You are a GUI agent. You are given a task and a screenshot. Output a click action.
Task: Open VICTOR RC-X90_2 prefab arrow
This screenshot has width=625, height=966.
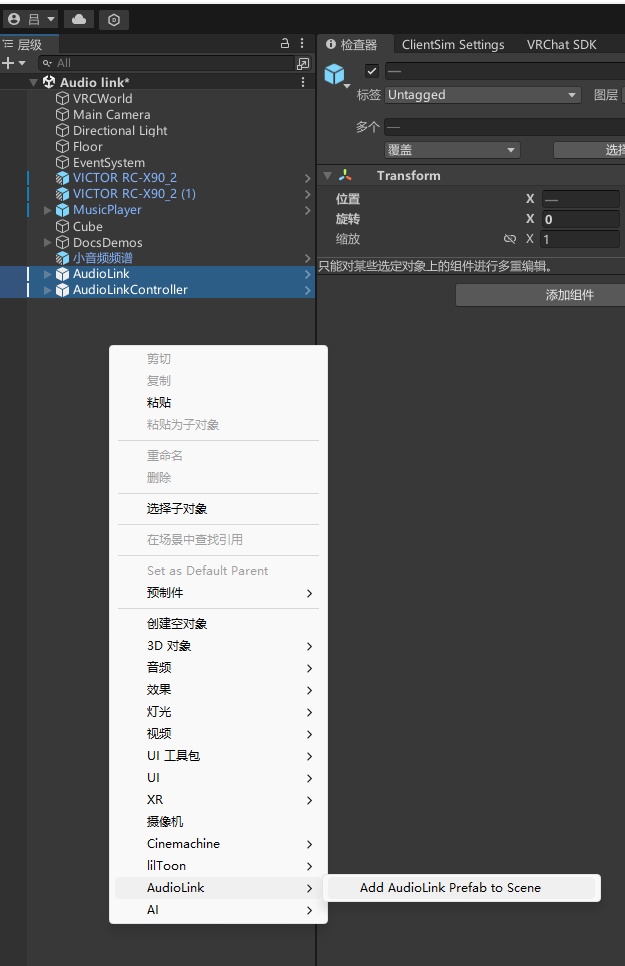(x=308, y=178)
